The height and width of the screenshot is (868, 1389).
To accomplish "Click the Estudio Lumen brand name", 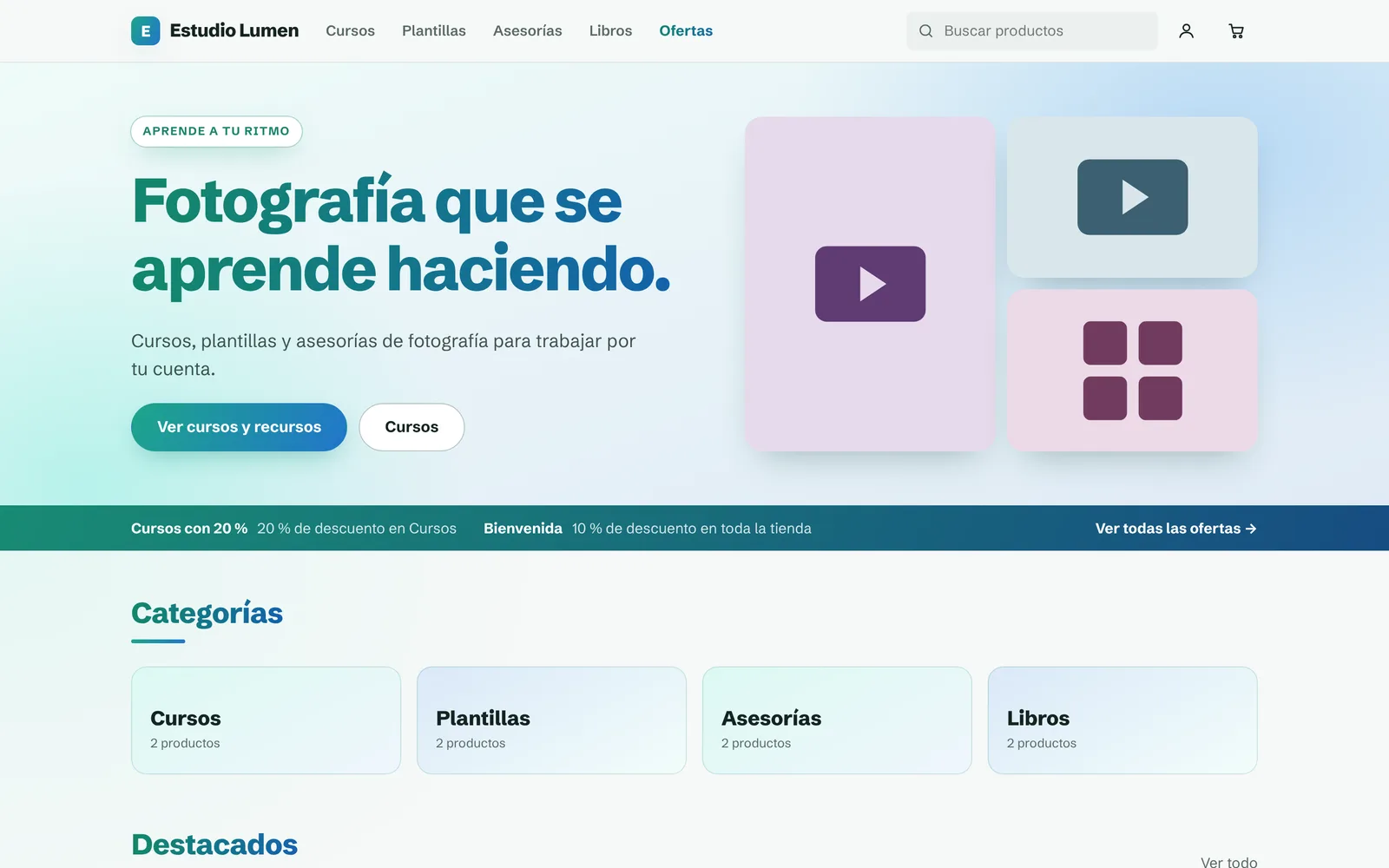I will (234, 31).
